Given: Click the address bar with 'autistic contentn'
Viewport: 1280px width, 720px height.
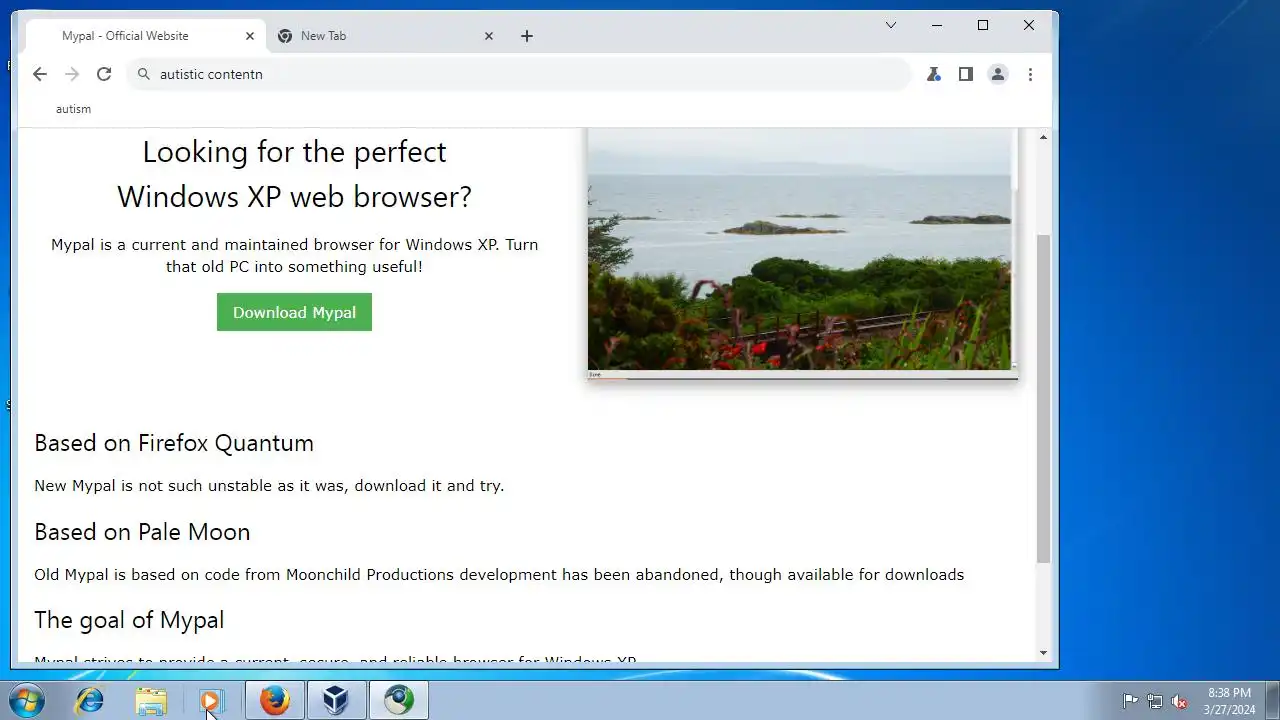Looking at the screenshot, I should [520, 74].
